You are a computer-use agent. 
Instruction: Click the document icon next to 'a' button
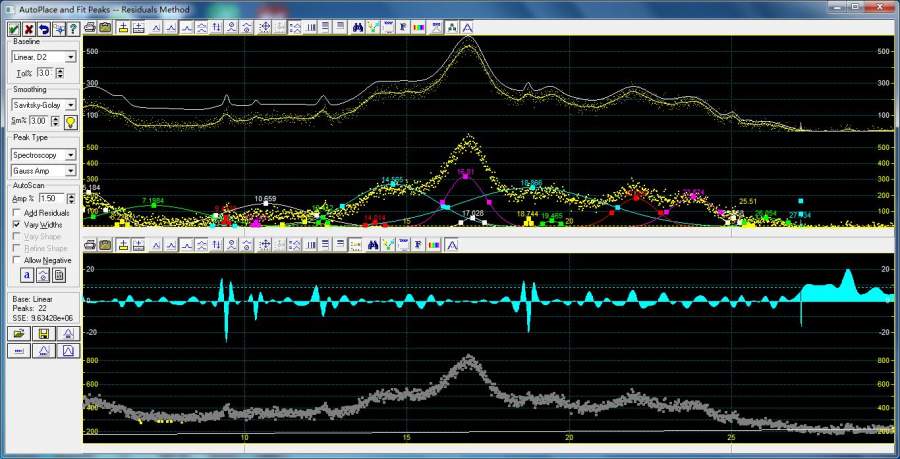coord(59,275)
